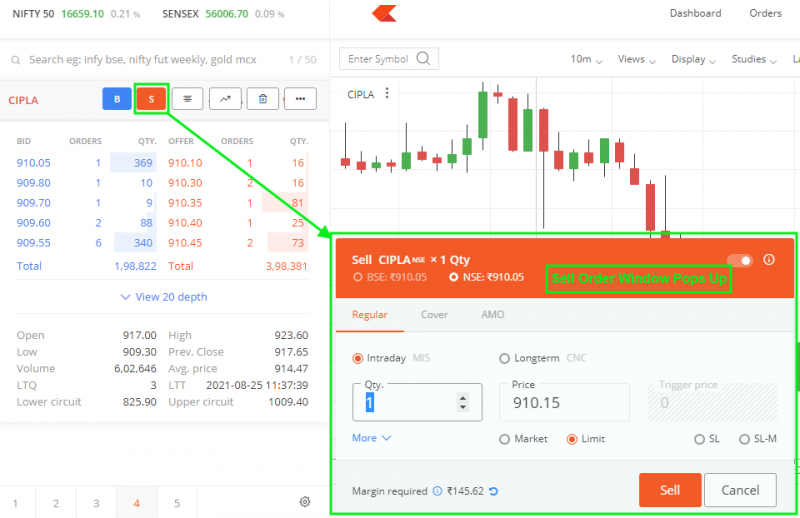Select the BSE exchange radio option
The image size is (800, 518).
(x=357, y=277)
